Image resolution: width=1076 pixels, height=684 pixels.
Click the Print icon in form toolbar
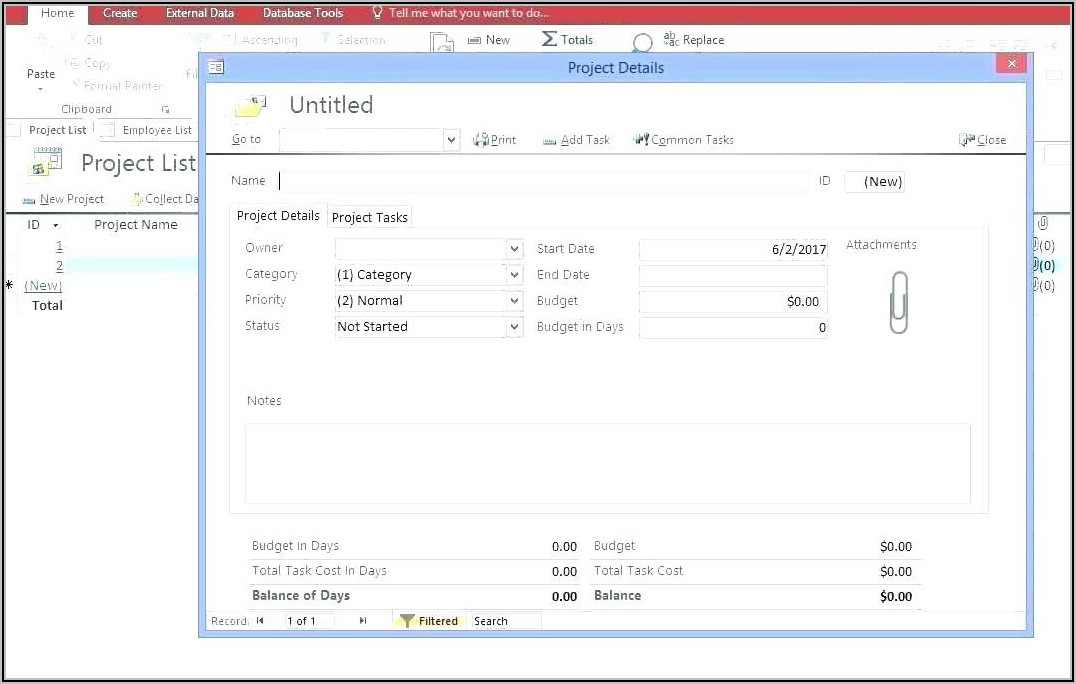point(480,140)
